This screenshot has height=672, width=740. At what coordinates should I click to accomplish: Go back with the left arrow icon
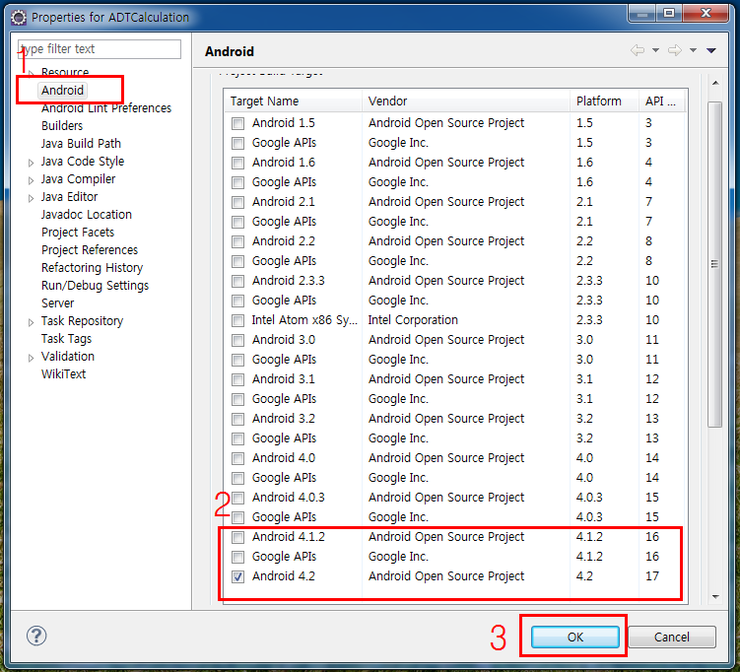point(638,50)
